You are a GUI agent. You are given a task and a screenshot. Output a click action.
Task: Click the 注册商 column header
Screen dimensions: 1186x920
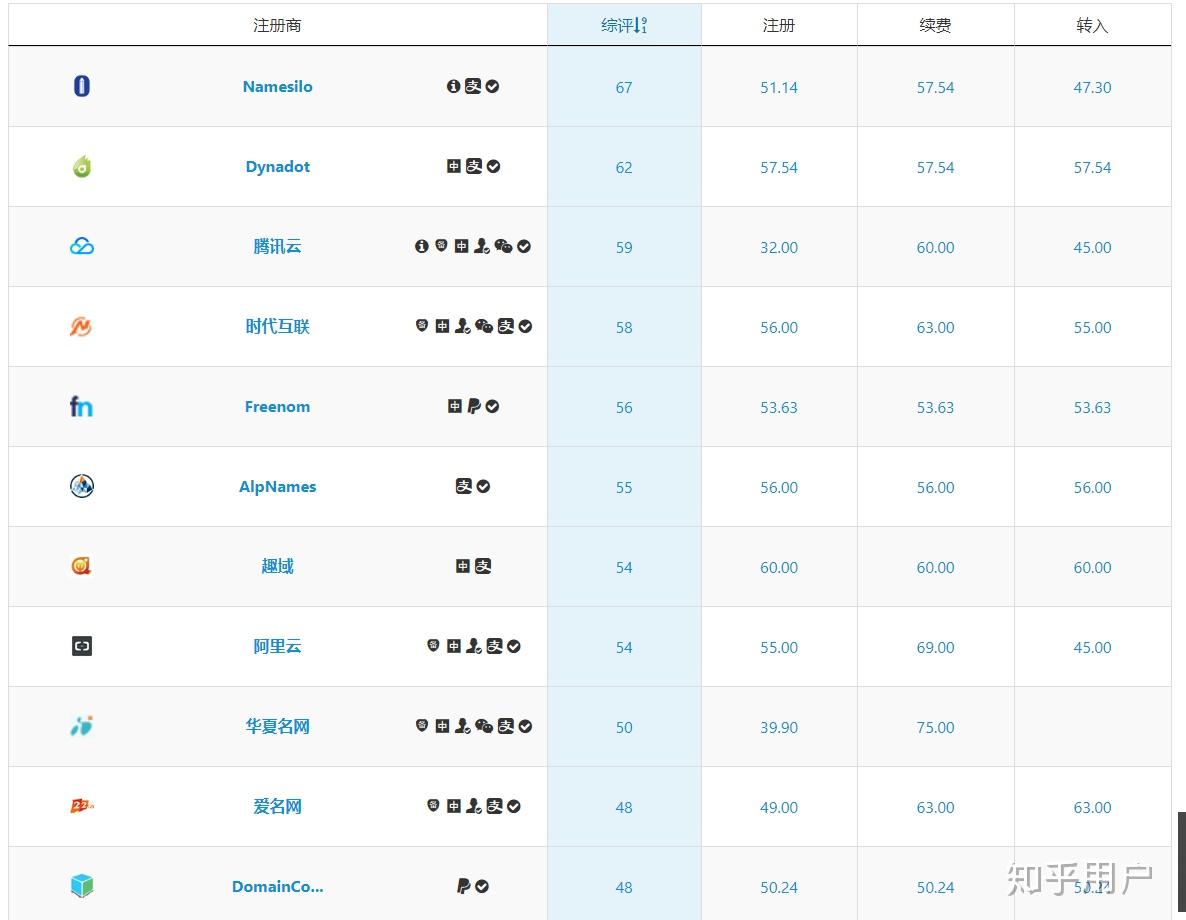click(x=277, y=25)
